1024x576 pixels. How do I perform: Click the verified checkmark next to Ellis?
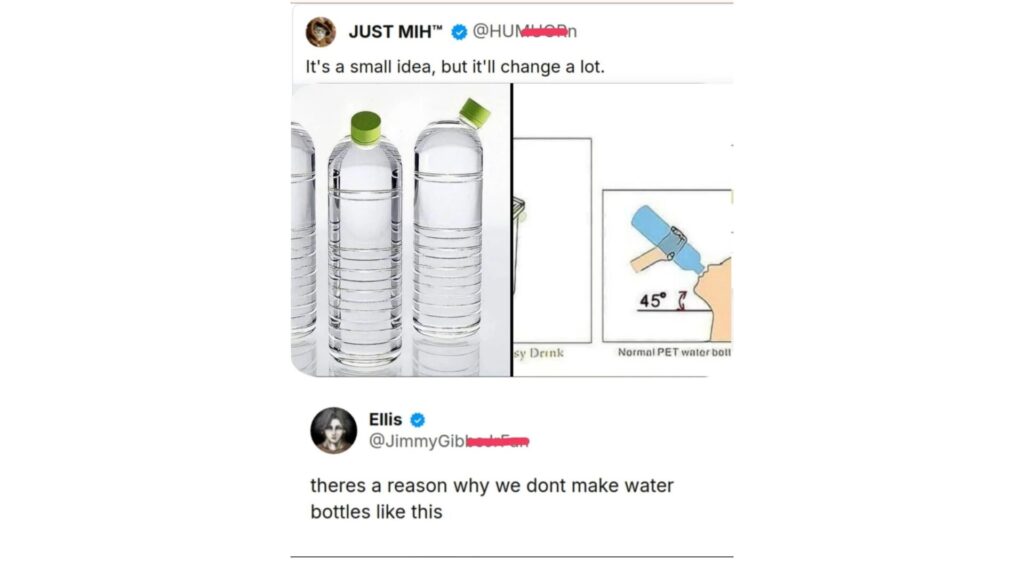click(419, 420)
